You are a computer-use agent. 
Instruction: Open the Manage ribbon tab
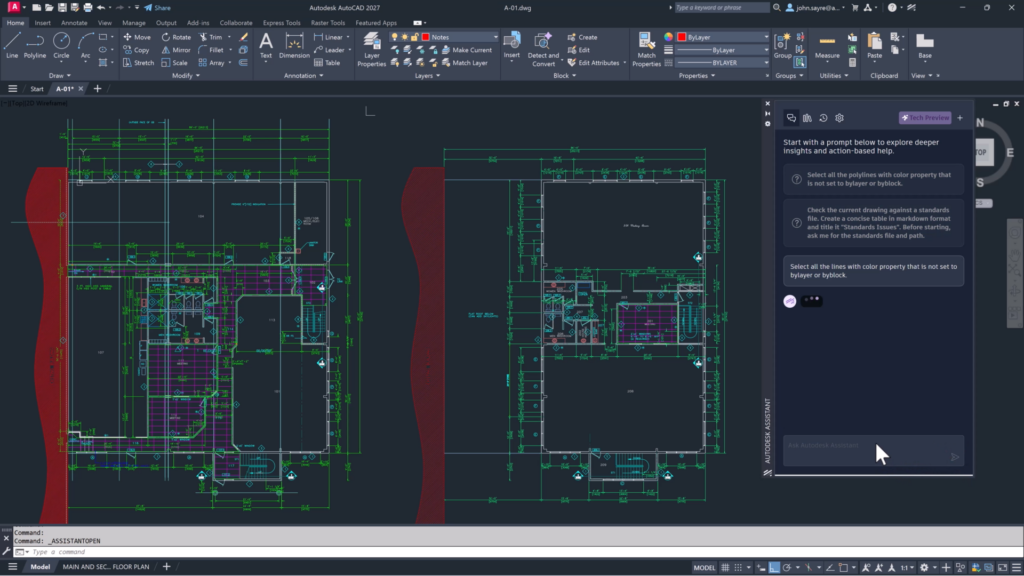pyautogui.click(x=134, y=23)
